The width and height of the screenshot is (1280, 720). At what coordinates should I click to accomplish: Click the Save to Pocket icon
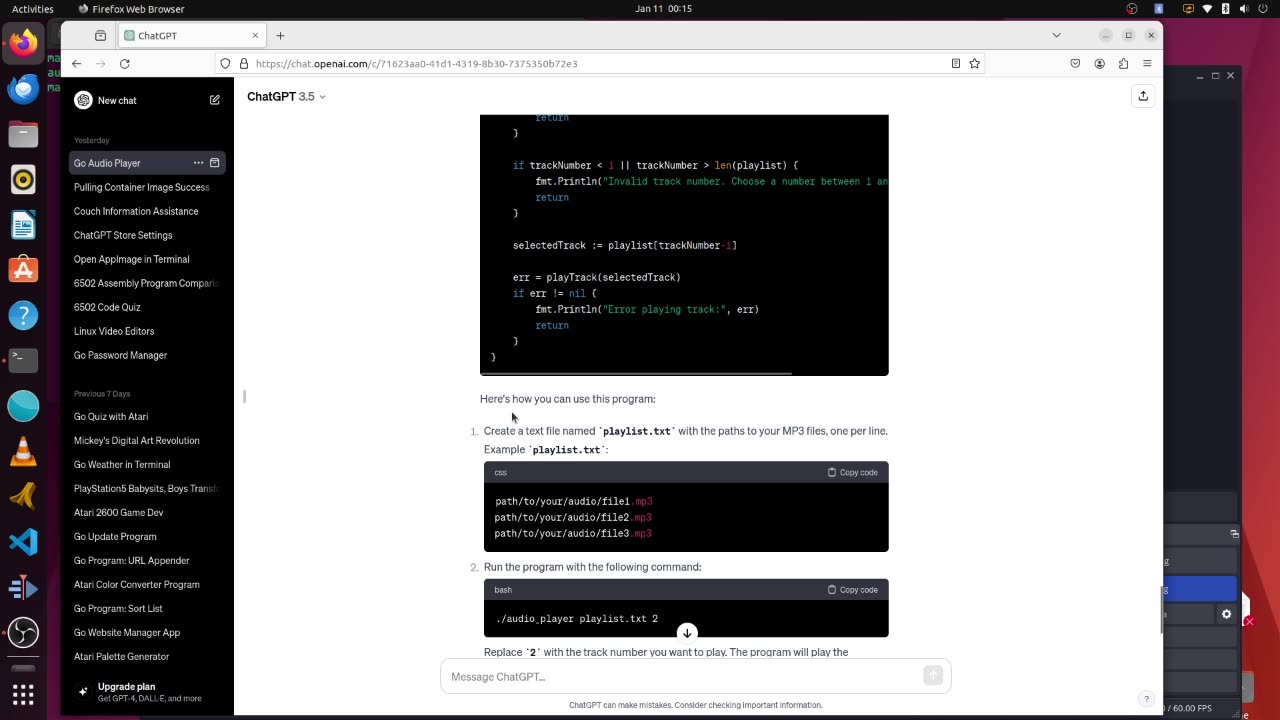(1075, 63)
